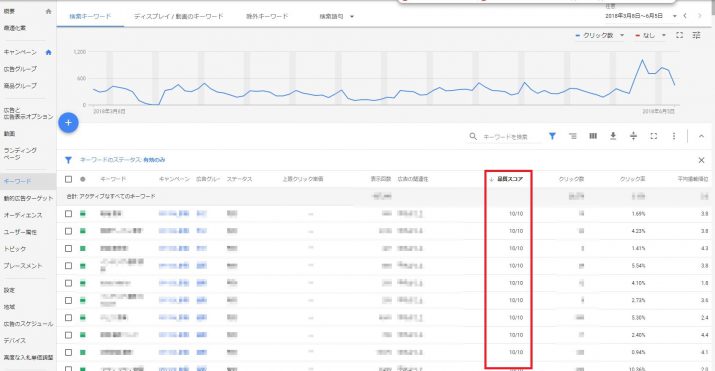
Task: Click the blue plus add keyword button
Action: 68,123
